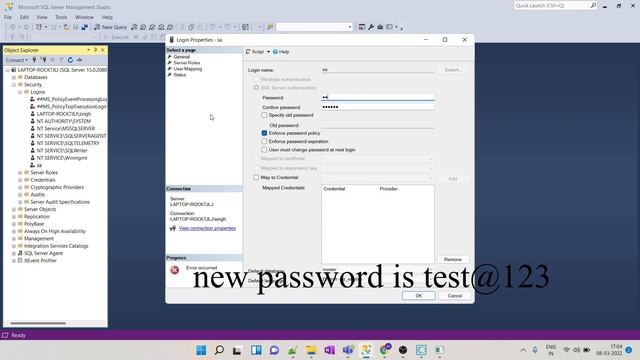Open the File menu

pyautogui.click(x=8, y=17)
